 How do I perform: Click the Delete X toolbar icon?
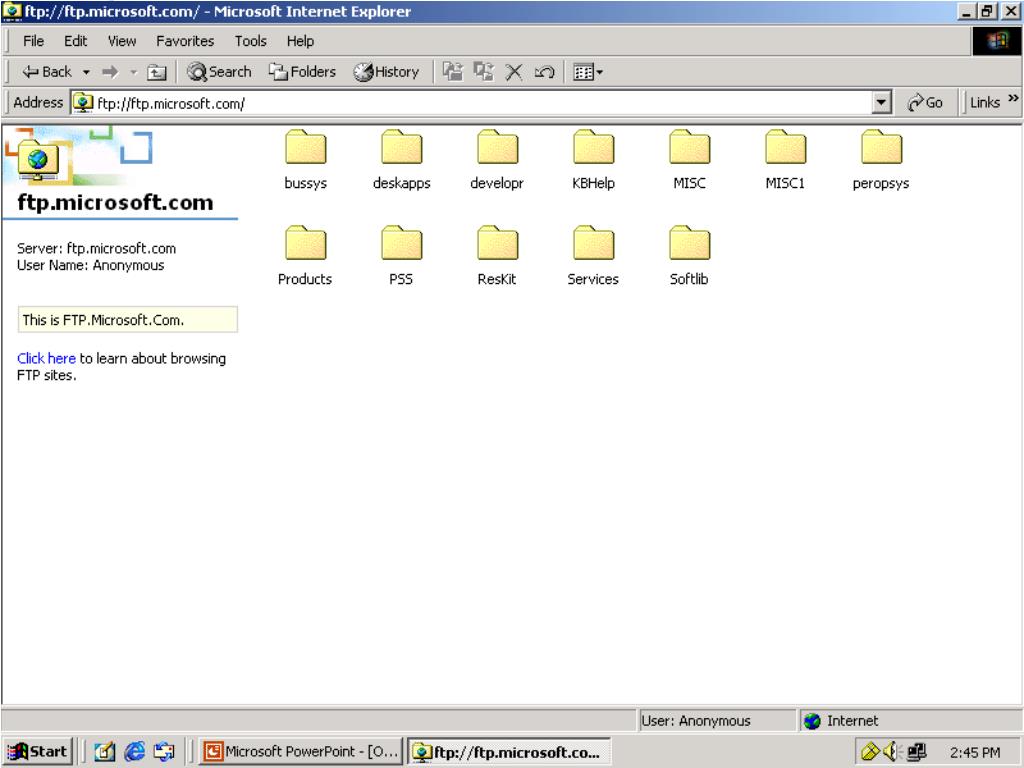(514, 72)
